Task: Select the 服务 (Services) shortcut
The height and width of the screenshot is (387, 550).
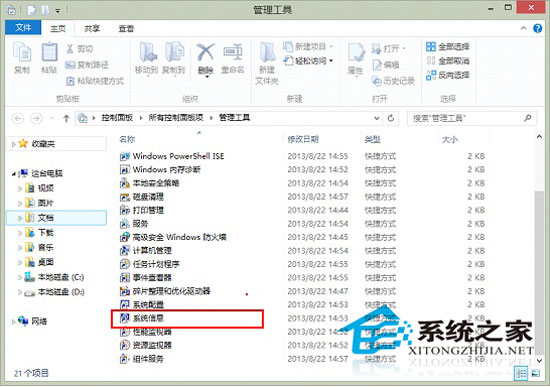Action: [134, 223]
